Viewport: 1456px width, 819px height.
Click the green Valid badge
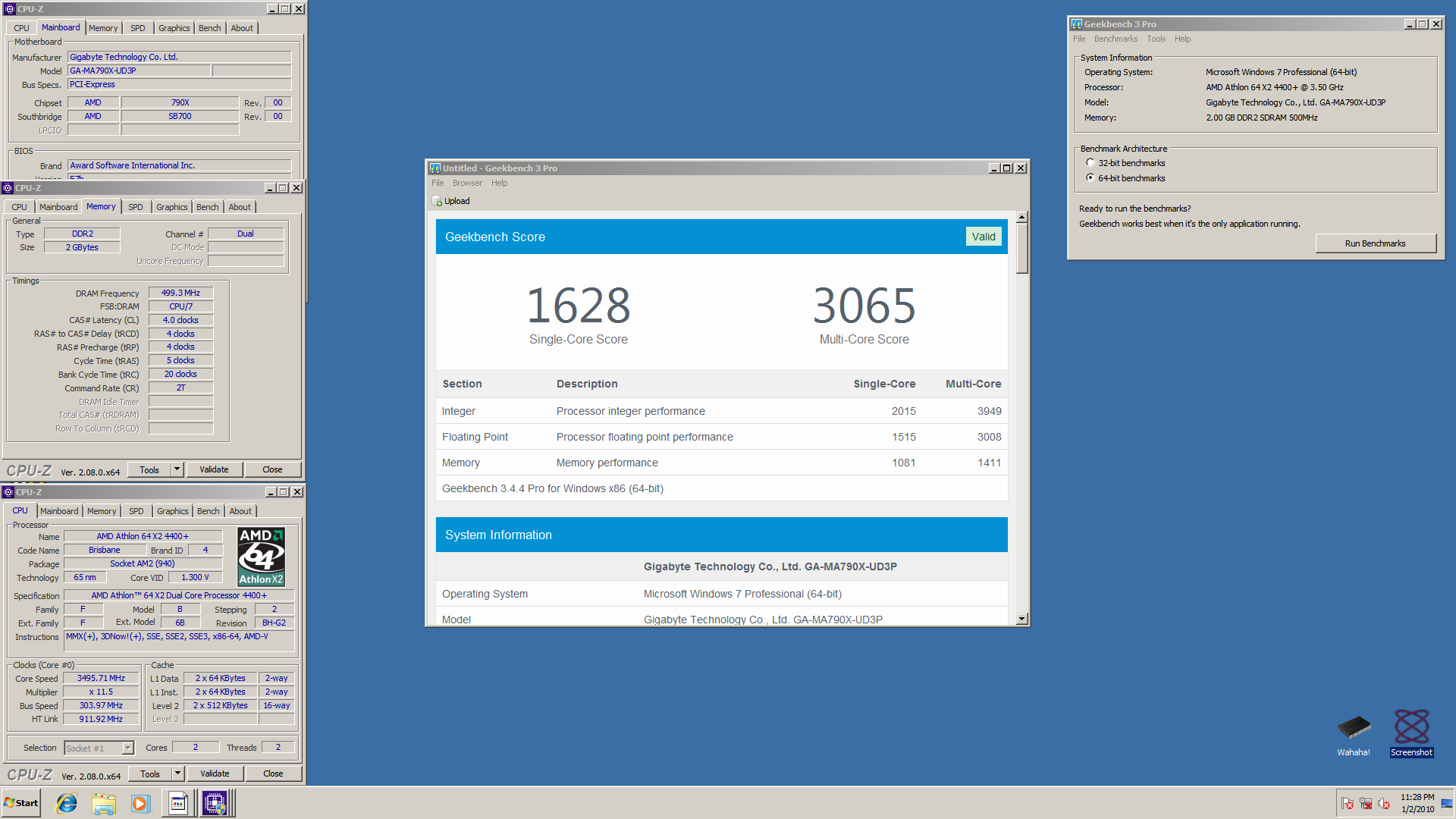984,237
